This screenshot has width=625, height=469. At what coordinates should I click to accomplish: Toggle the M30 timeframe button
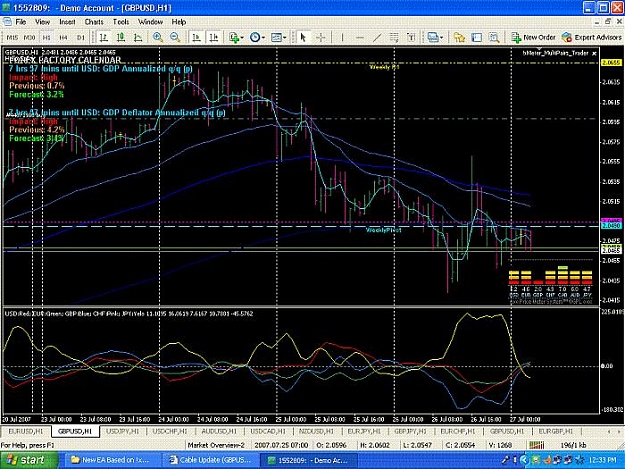click(x=29, y=37)
